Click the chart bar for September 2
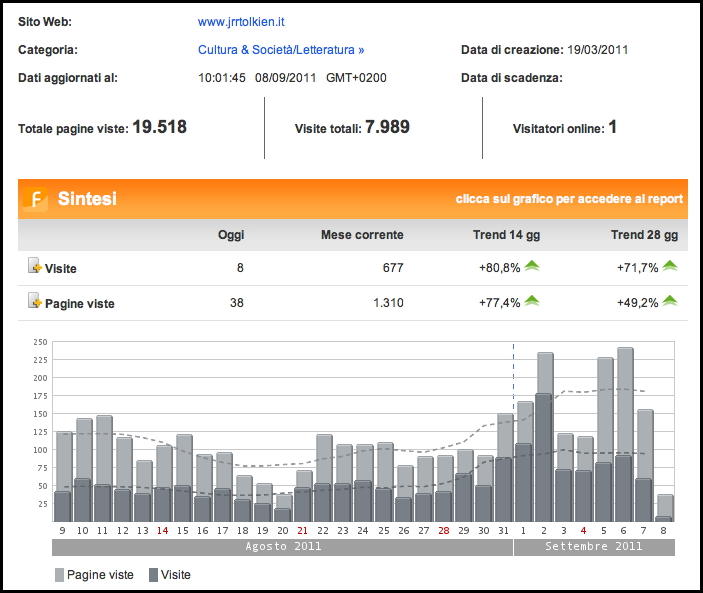Screen dimensions: 703x593 [x=544, y=440]
